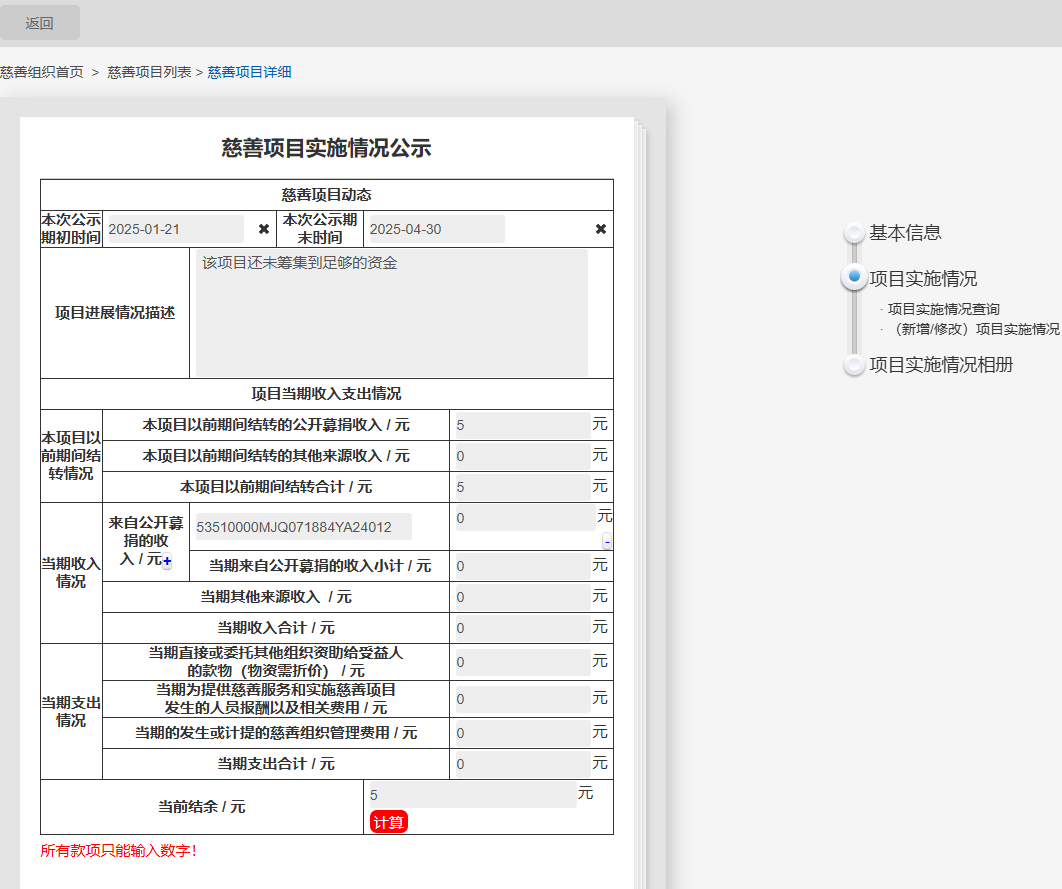
Task: Clear the 本次公示期初时间 date with the X icon
Action: pyautogui.click(x=264, y=229)
